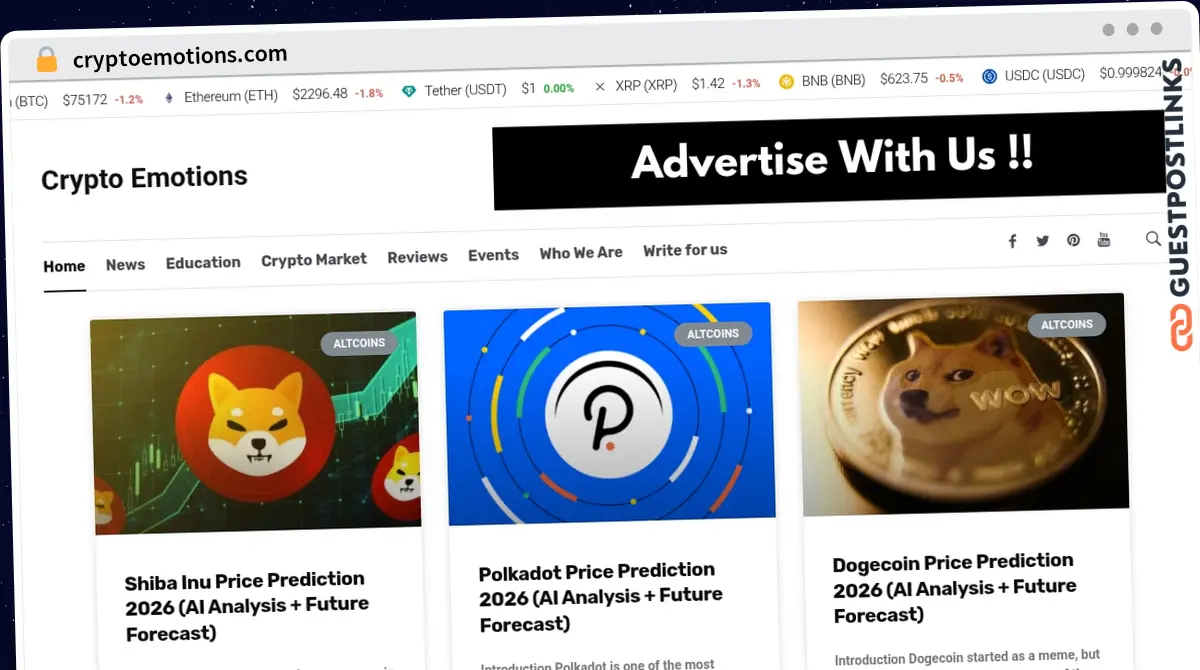Open the Education menu item

(x=203, y=263)
